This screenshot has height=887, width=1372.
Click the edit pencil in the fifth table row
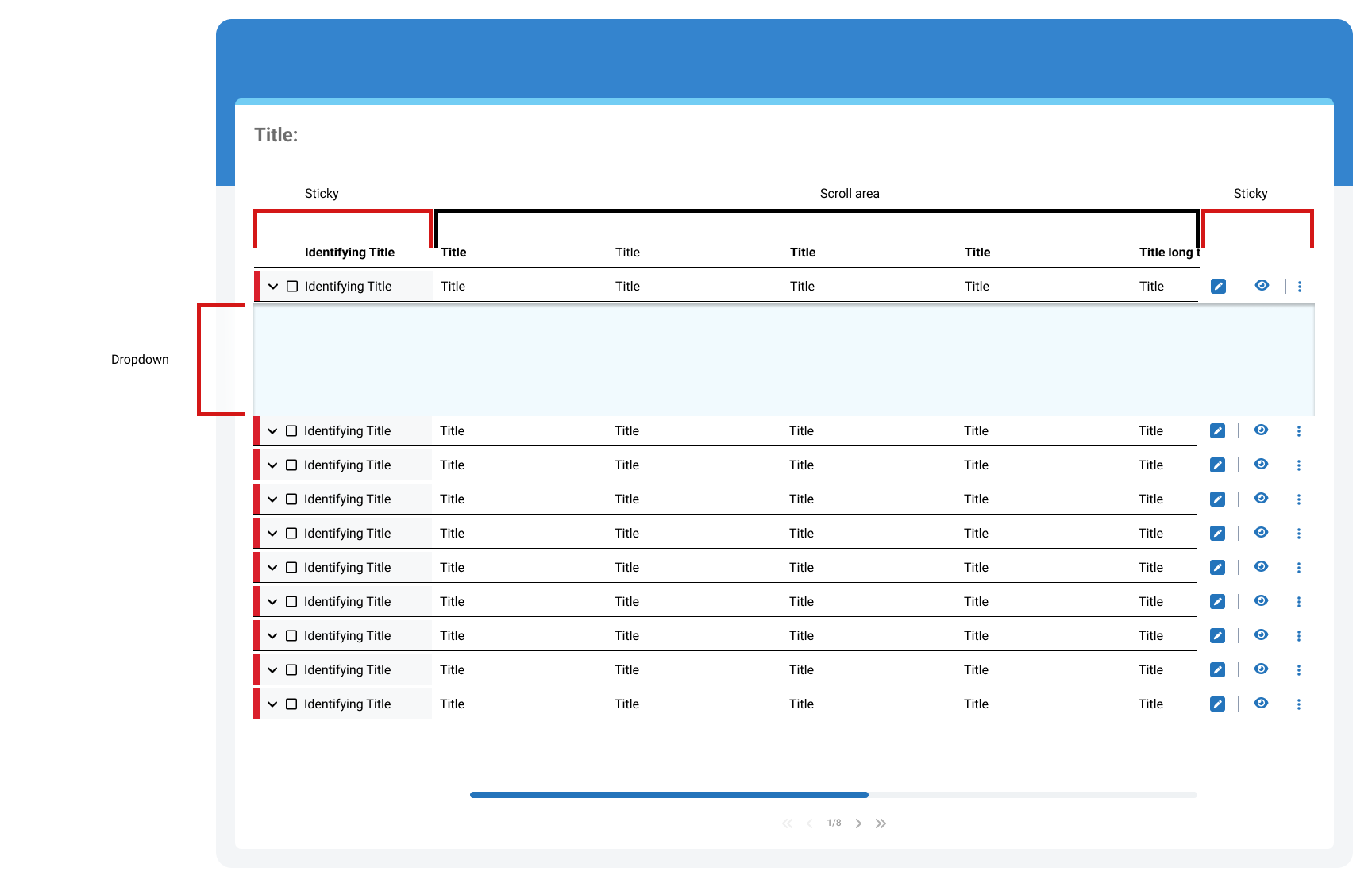(x=1217, y=534)
